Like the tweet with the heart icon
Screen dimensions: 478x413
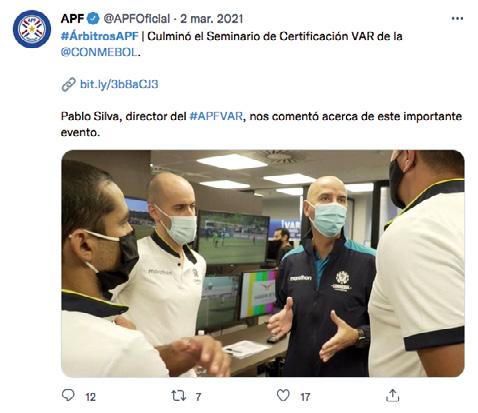[283, 395]
